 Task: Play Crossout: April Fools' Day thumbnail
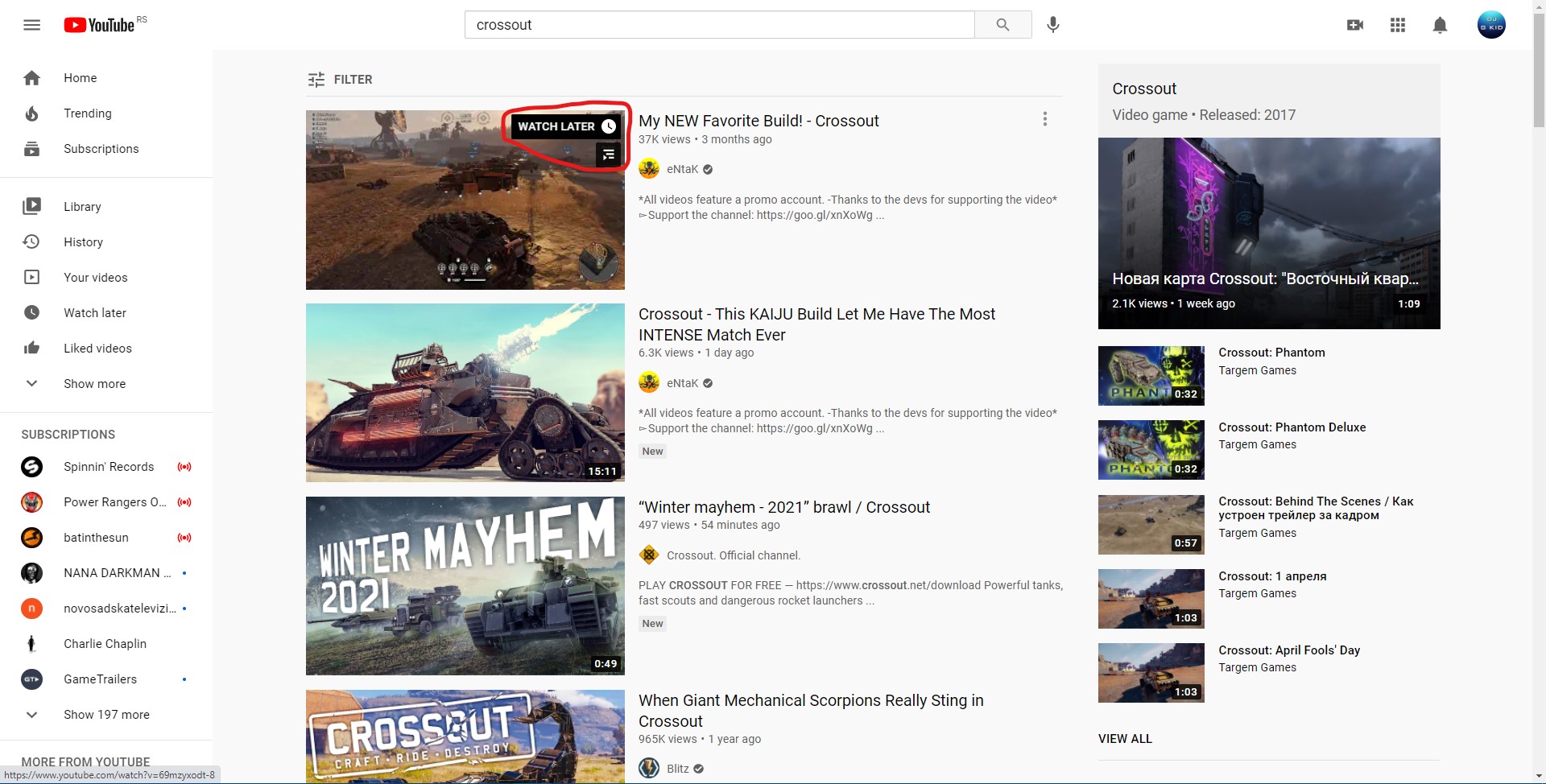1151,673
